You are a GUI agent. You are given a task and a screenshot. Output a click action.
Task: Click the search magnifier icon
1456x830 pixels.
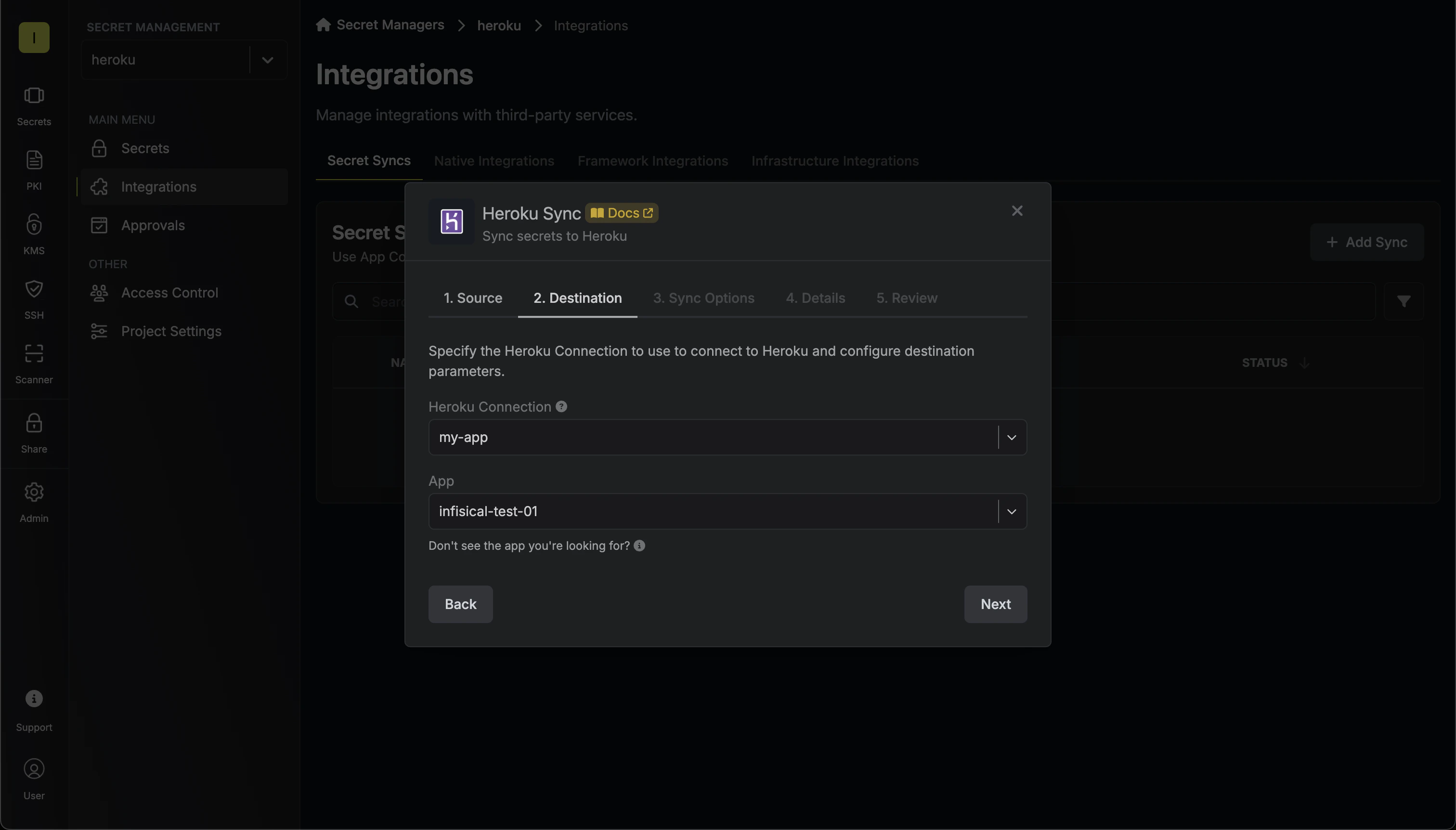[x=351, y=301]
